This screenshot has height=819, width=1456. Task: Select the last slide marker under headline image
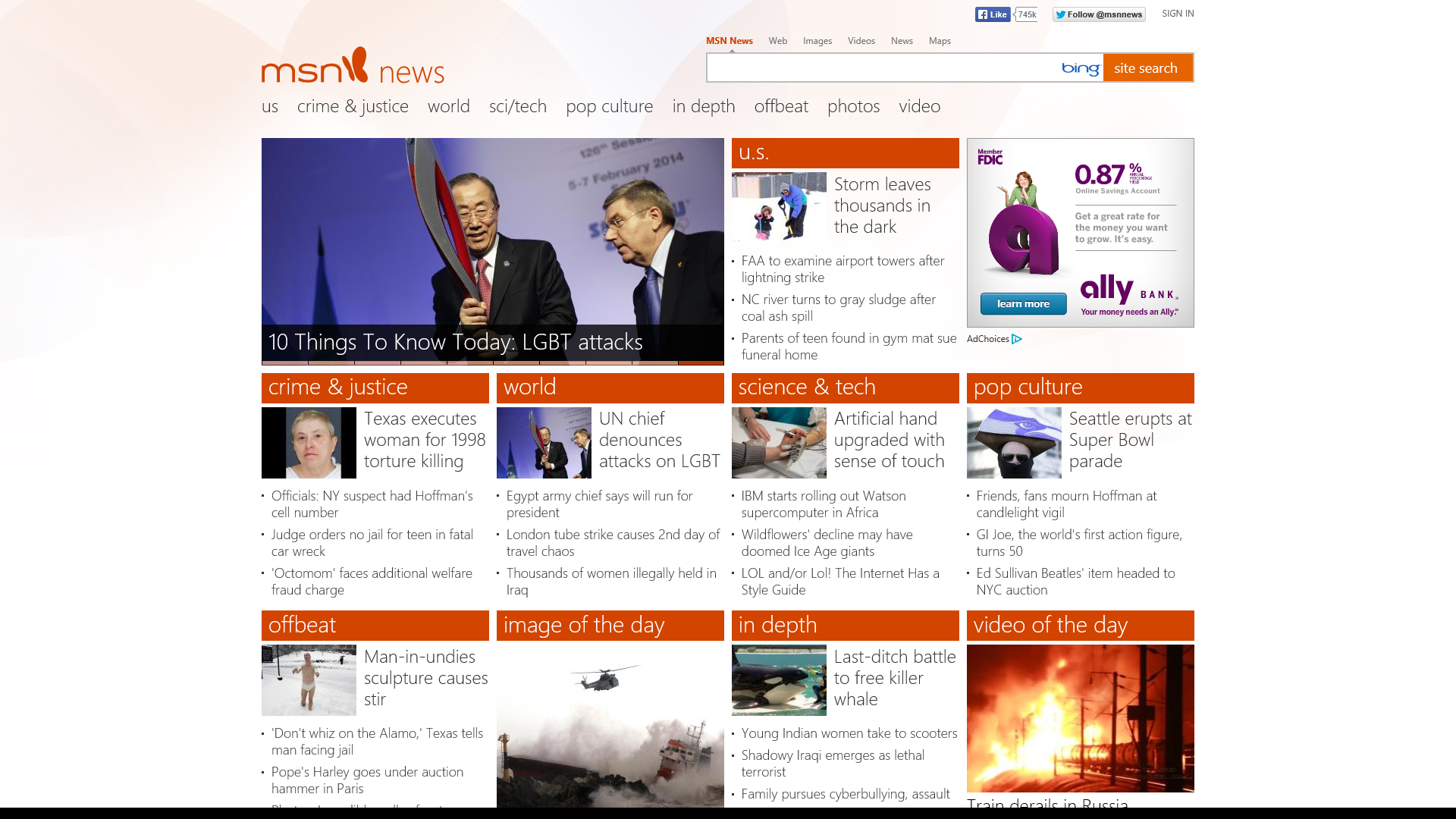pyautogui.click(x=701, y=363)
